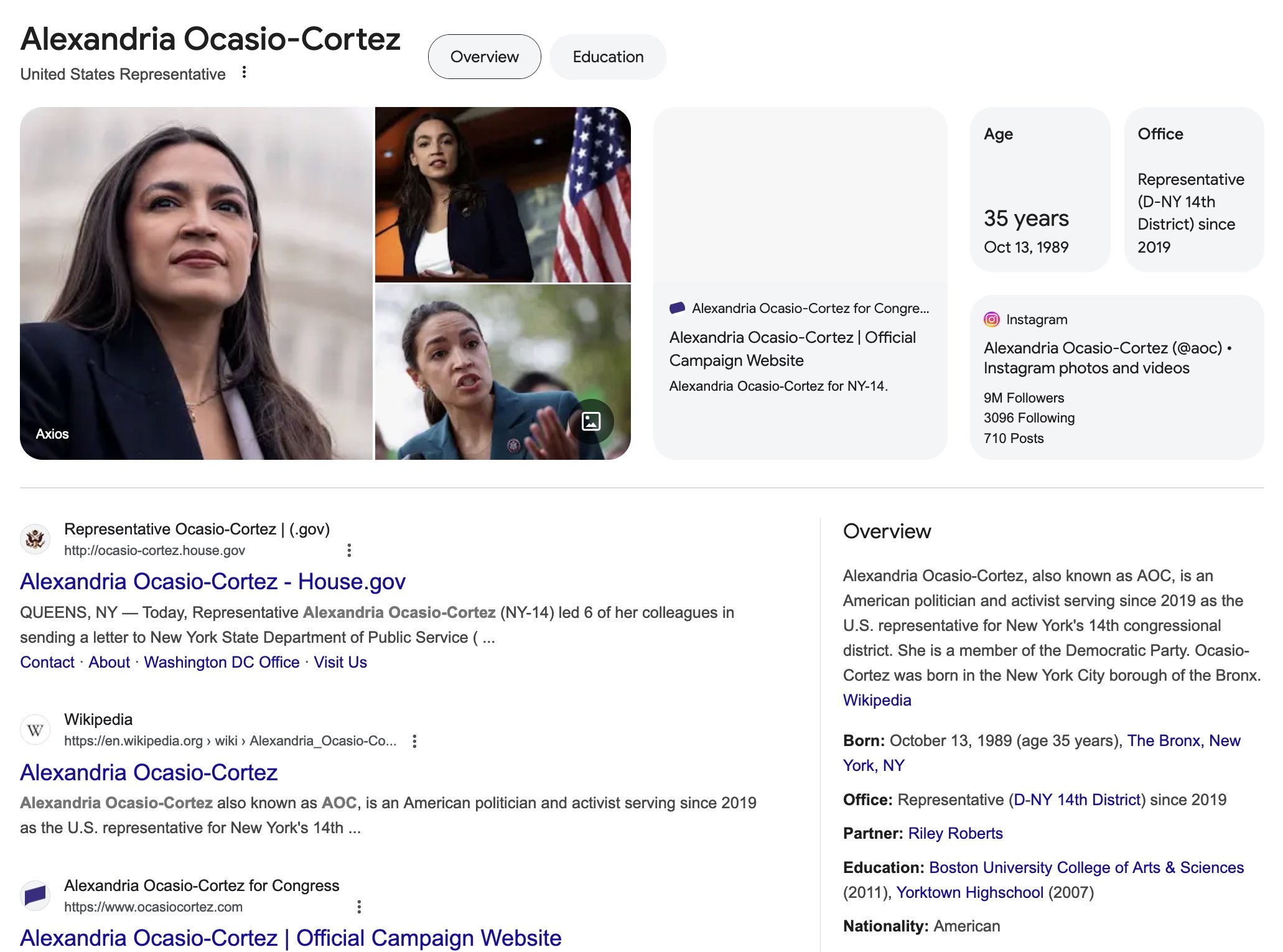Image resolution: width=1283 pixels, height=952 pixels.
Task: Open more options for House.gov result
Action: 349,550
